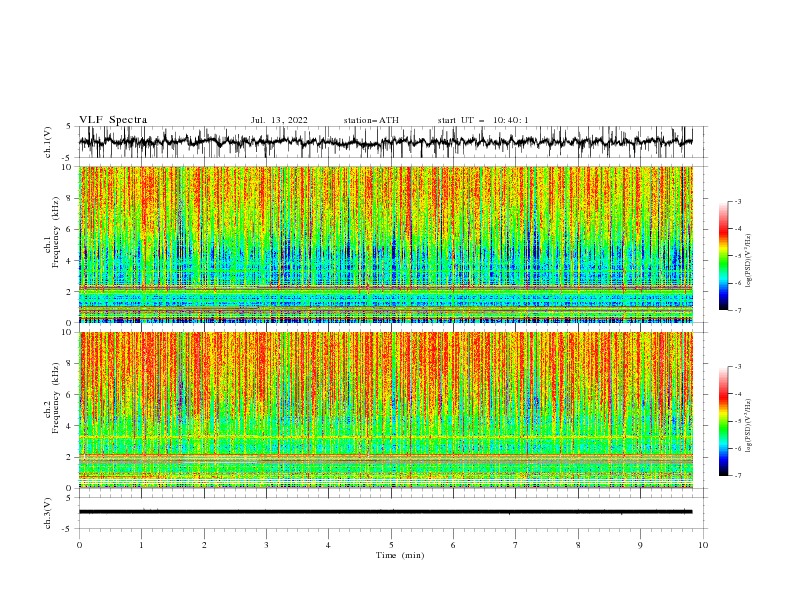
Task: Click time axis tick label "5"
Action: pos(391,545)
